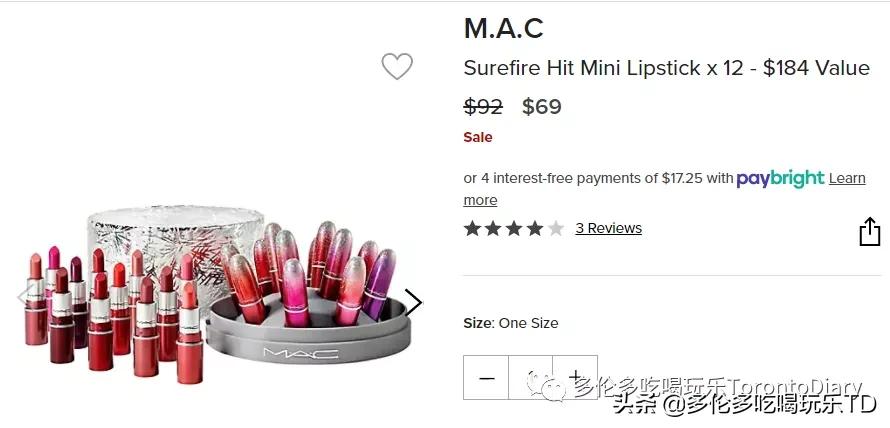
Task: Show next product image with right arrow
Action: click(413, 301)
